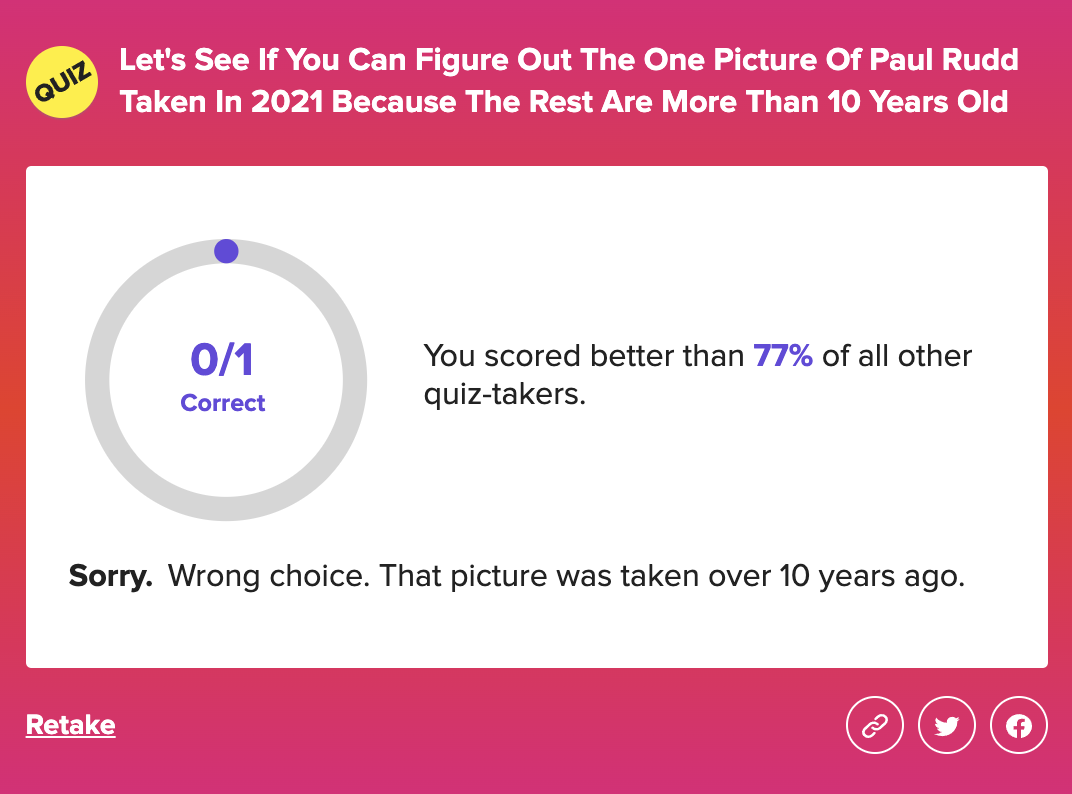This screenshot has height=794, width=1072.
Task: Retake the quiz
Action: [x=70, y=725]
